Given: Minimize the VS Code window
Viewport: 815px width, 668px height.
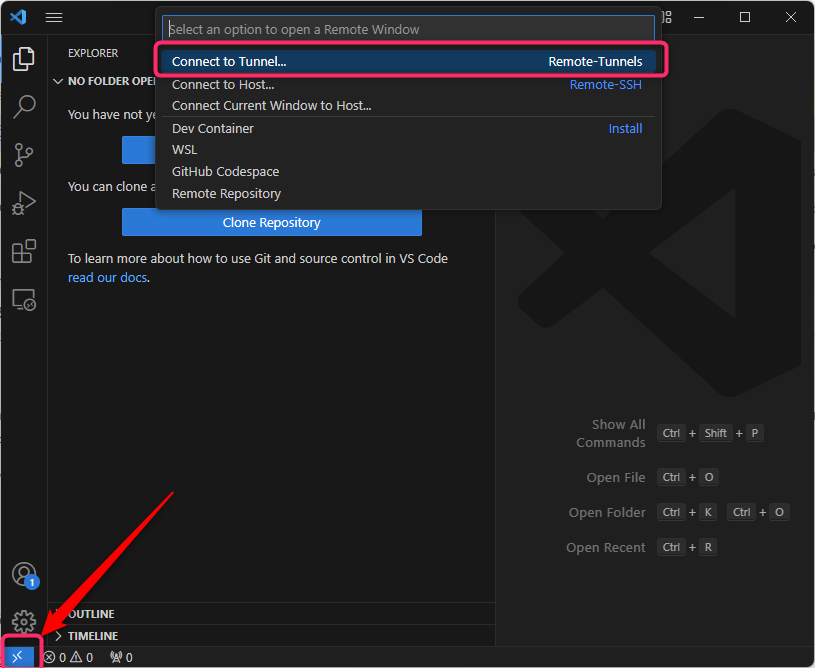Looking at the screenshot, I should coord(699,18).
